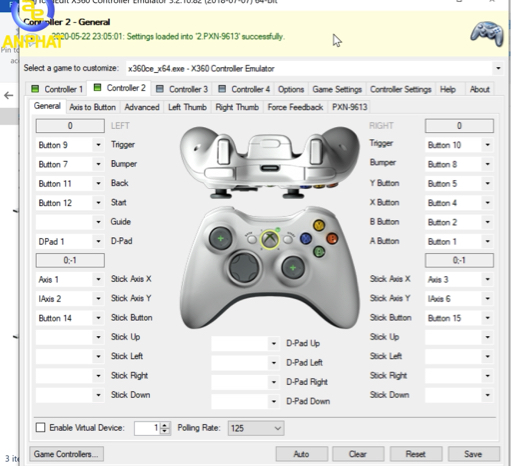Click the green status square on Controller 1
Screen dimensions: 511x466
[35, 89]
